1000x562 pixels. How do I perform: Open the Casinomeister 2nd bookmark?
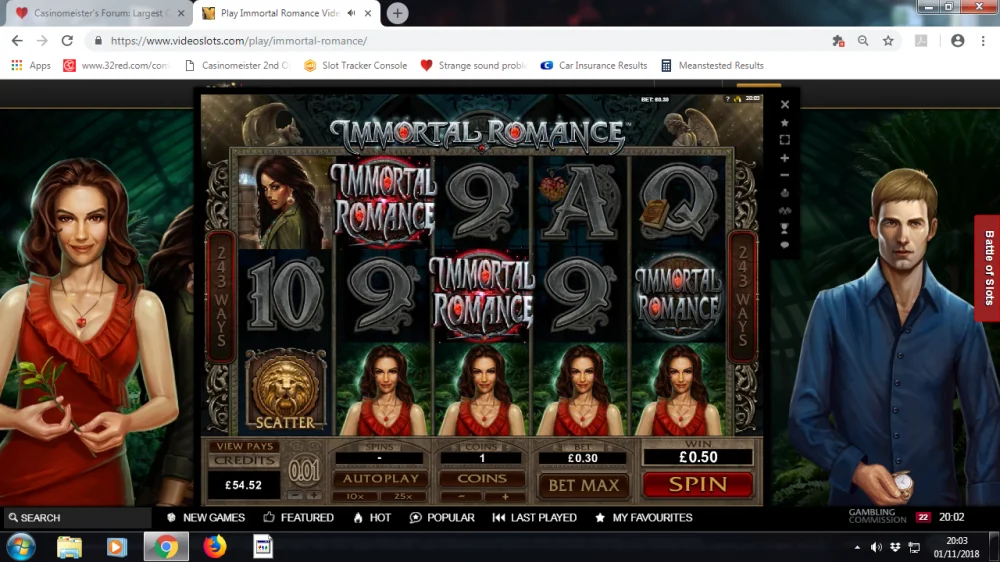point(237,66)
